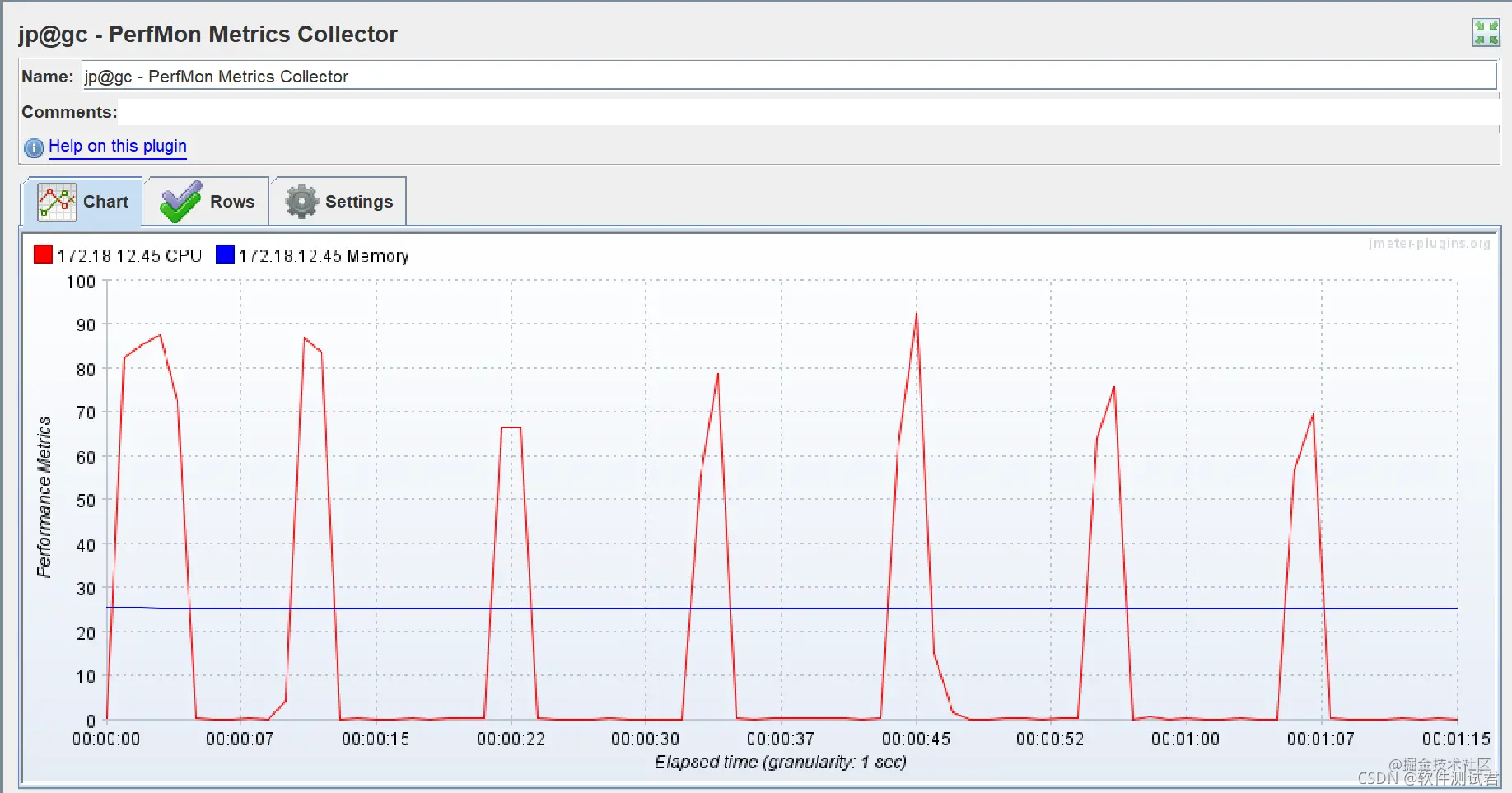This screenshot has height=793, width=1512.
Task: Click the gear icon on the Settings tab
Action: 301,202
